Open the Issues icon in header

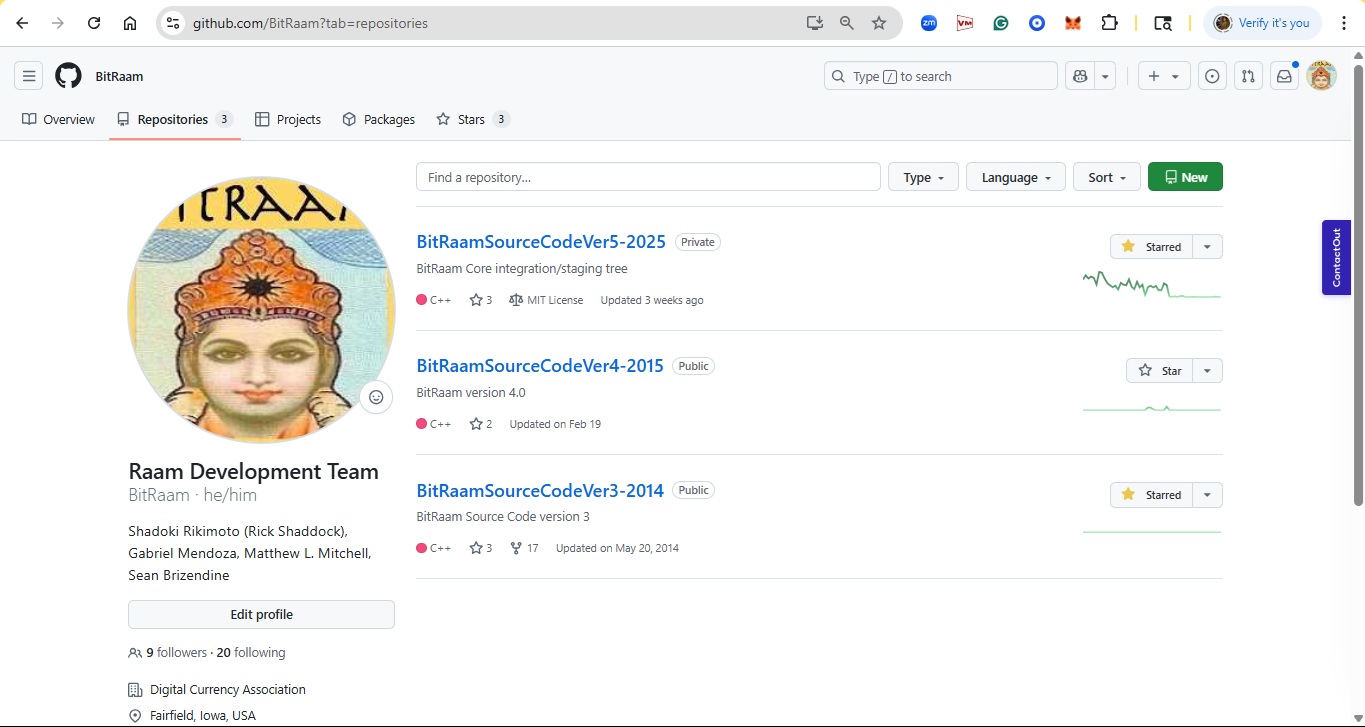1212,76
